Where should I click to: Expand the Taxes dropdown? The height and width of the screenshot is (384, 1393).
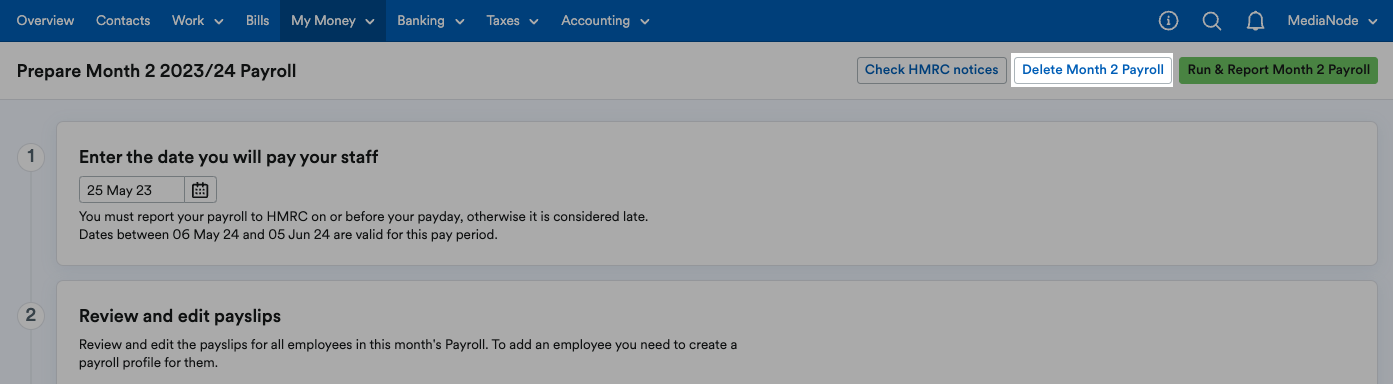click(513, 21)
